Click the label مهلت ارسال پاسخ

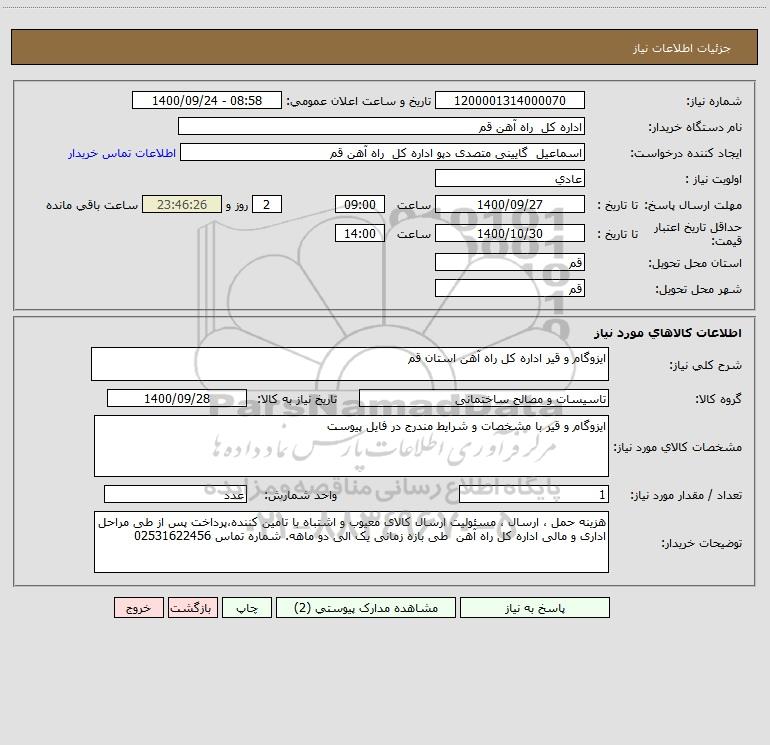pos(694,205)
